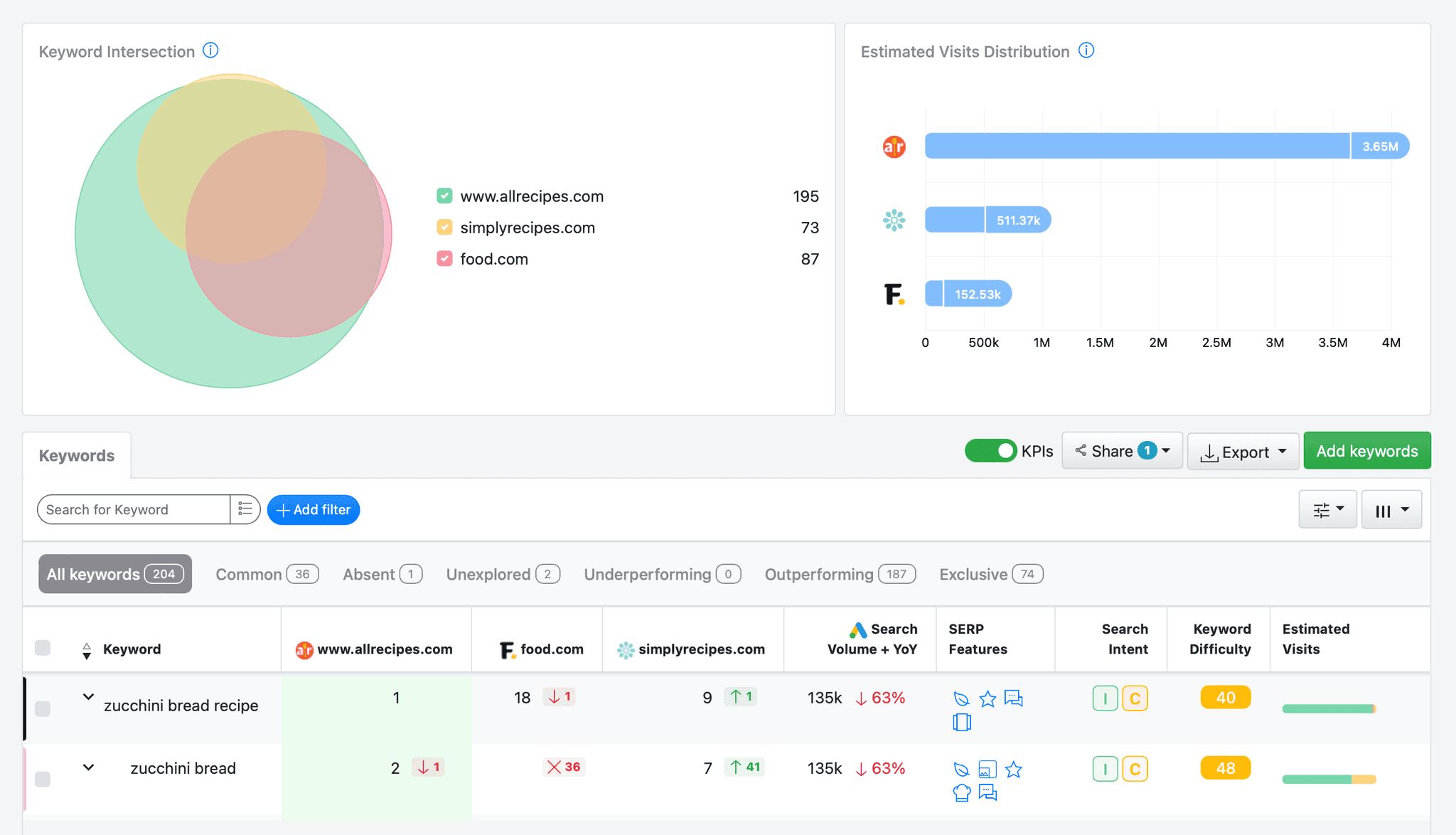Click the allrecipes logo in visits chart
This screenshot has width=1456, height=835.
(894, 147)
